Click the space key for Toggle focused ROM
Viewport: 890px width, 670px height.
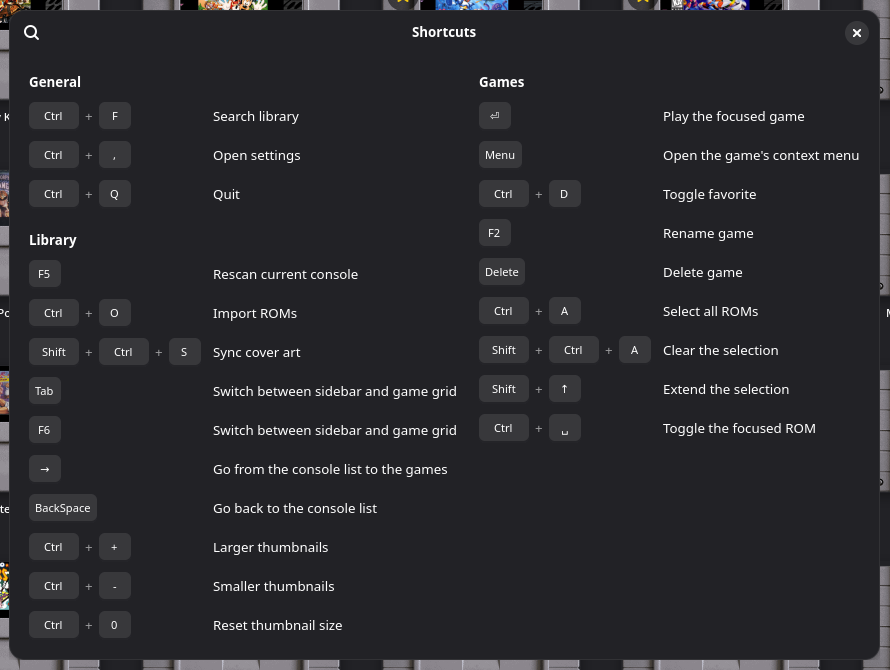coord(564,428)
